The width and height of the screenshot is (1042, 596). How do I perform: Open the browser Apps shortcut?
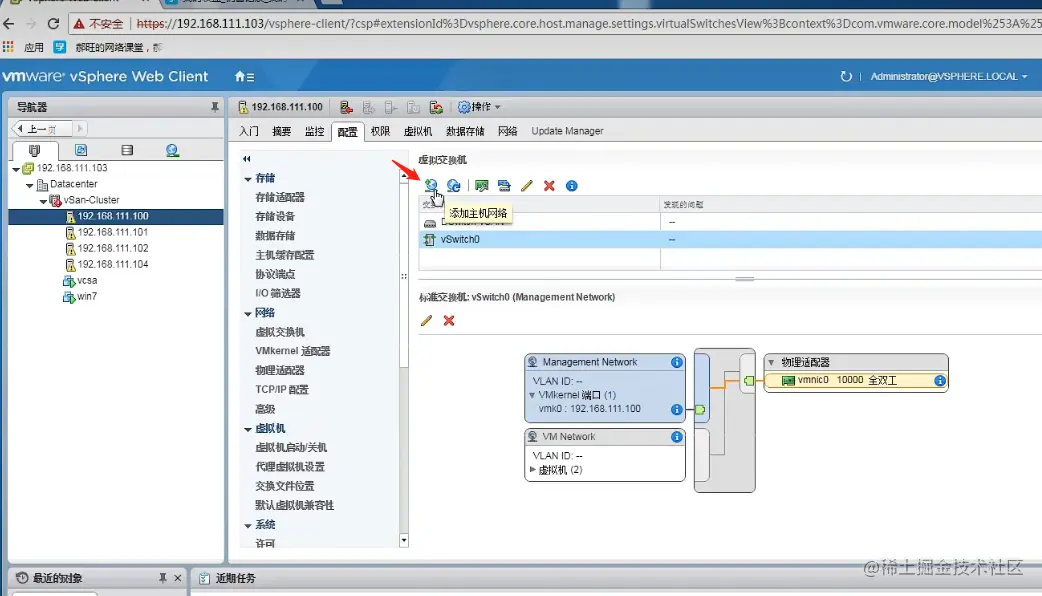coord(23,47)
